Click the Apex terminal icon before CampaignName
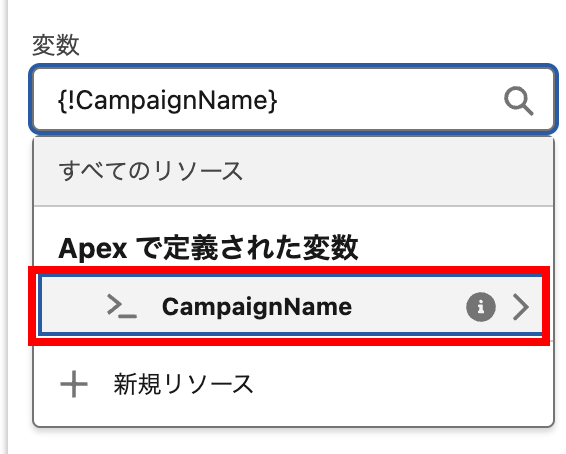This screenshot has width=566, height=454. pos(122,306)
